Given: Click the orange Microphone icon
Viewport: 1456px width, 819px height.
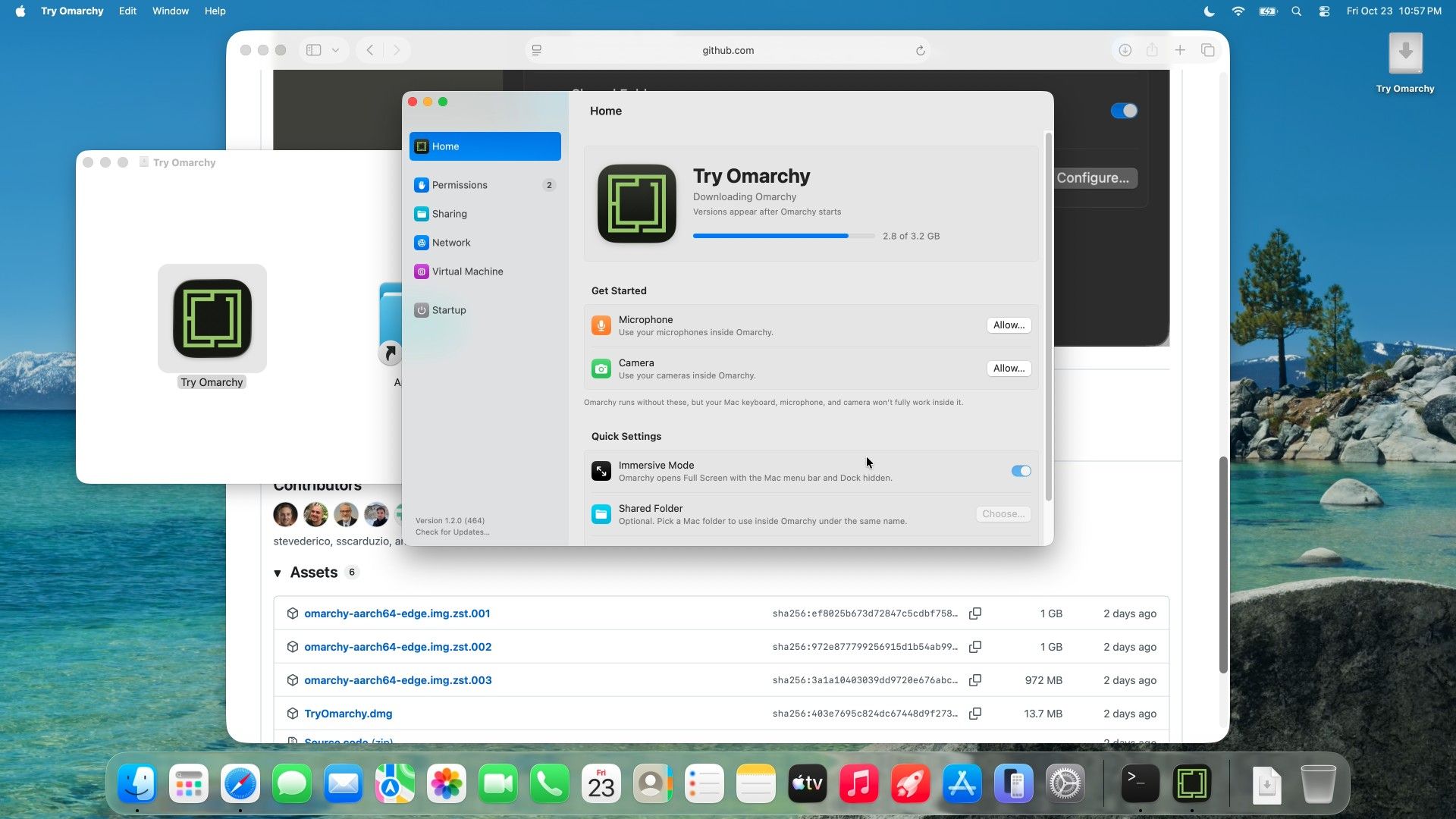Looking at the screenshot, I should point(601,325).
